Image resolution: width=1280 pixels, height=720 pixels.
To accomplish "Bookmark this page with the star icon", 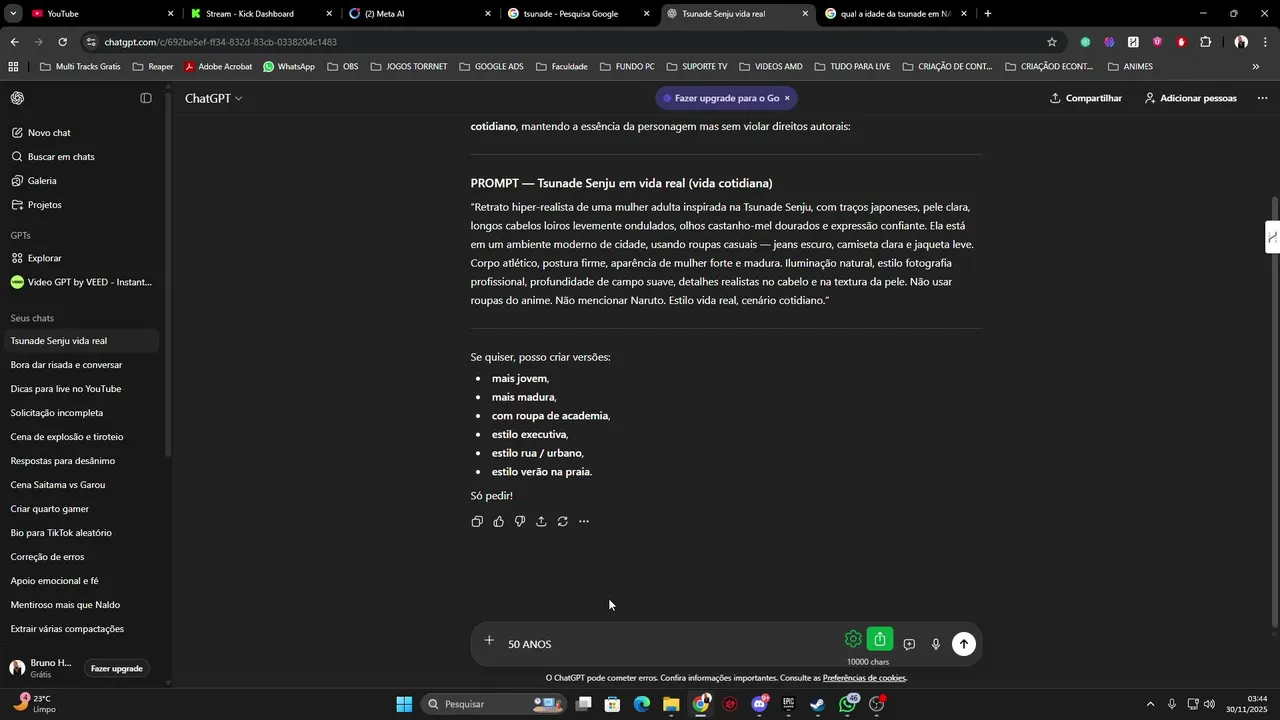I will click(x=1052, y=42).
